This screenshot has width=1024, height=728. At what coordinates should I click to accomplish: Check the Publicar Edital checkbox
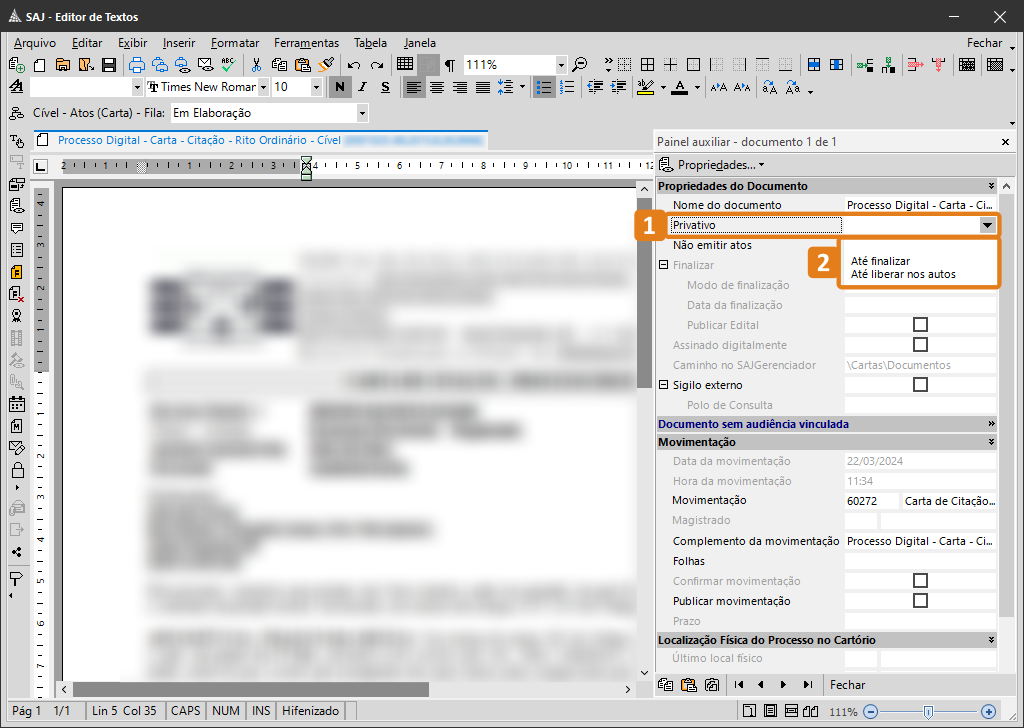[920, 324]
